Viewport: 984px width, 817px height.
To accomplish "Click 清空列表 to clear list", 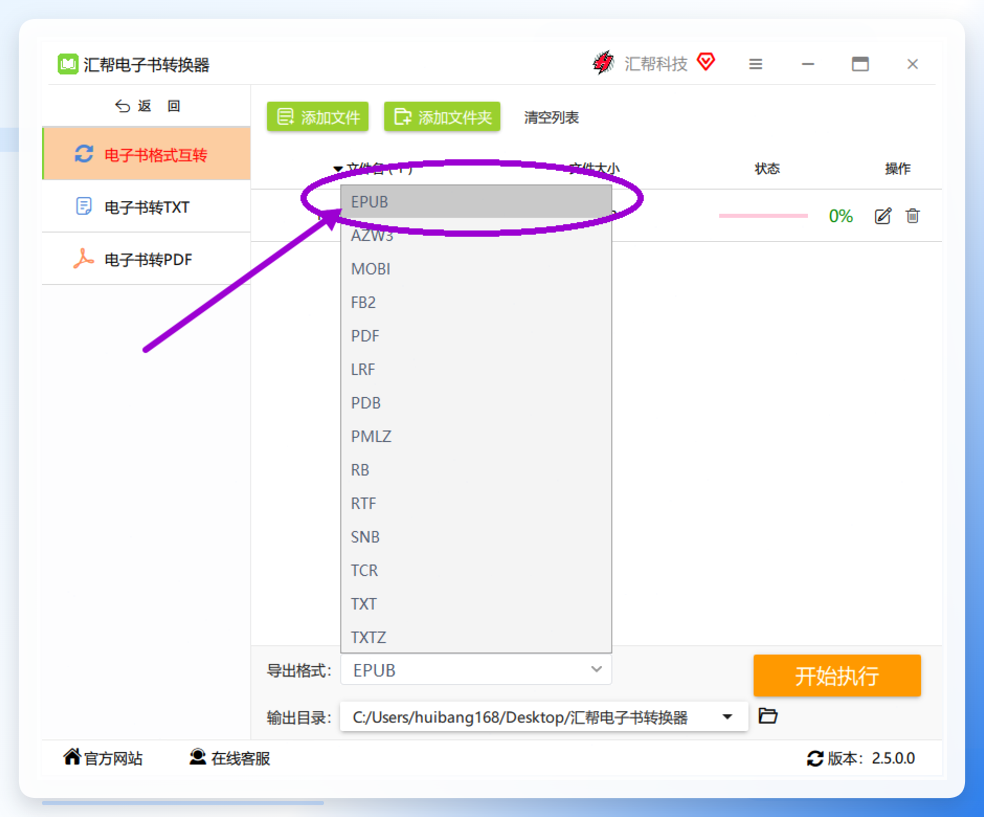I will coord(551,117).
